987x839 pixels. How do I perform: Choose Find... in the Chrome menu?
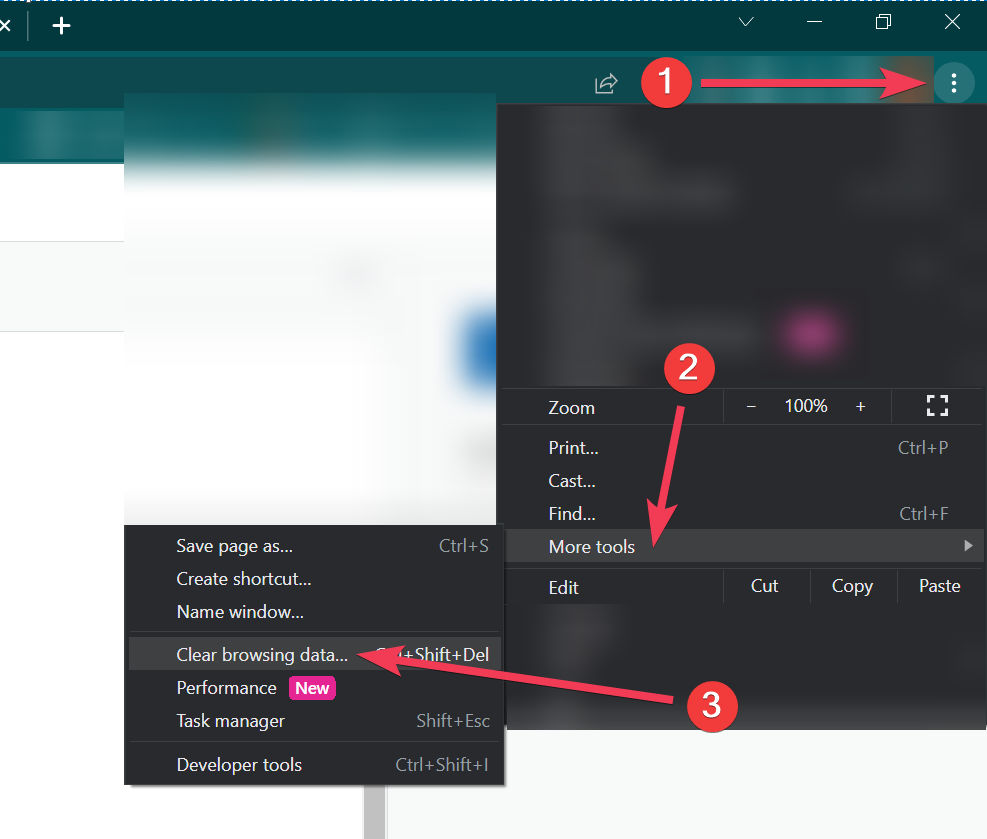[x=572, y=514]
